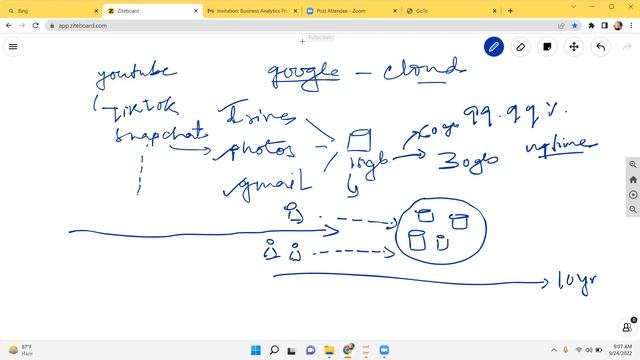Expand the system tray hidden icons

(x=554, y=350)
